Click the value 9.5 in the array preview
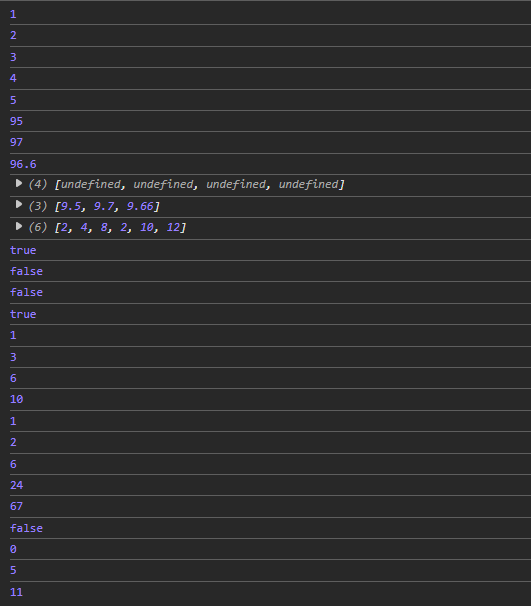 click(x=71, y=206)
